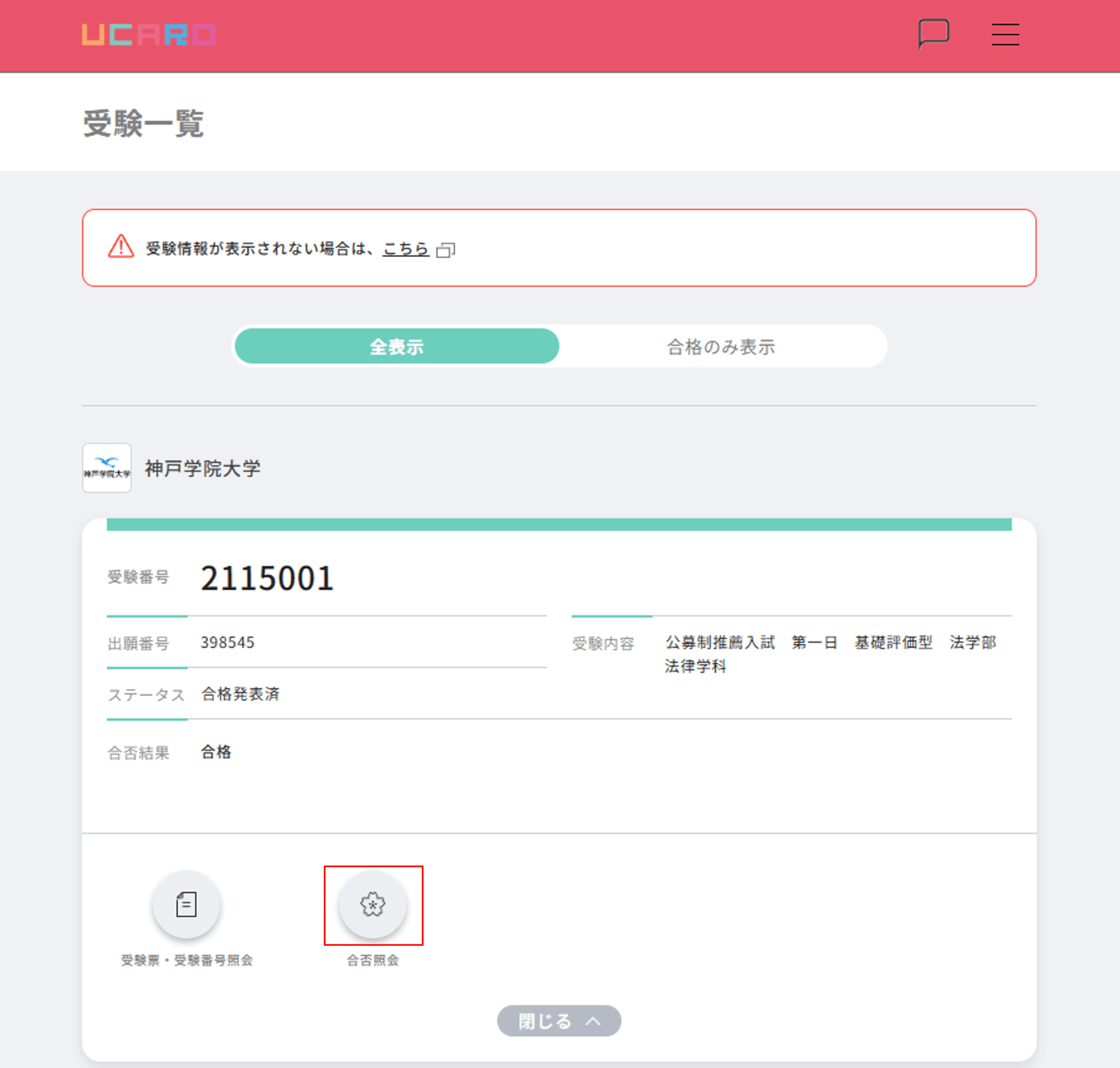The height and width of the screenshot is (1068, 1120).
Task: Click the 合否照会 label text
Action: pyautogui.click(x=373, y=960)
